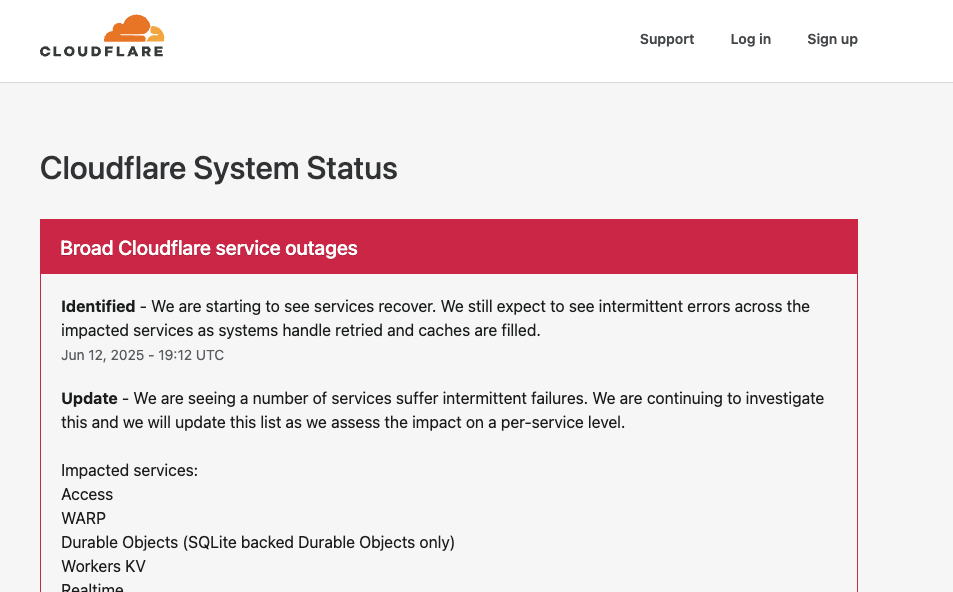
Task: Open the Support page
Action: (x=666, y=39)
